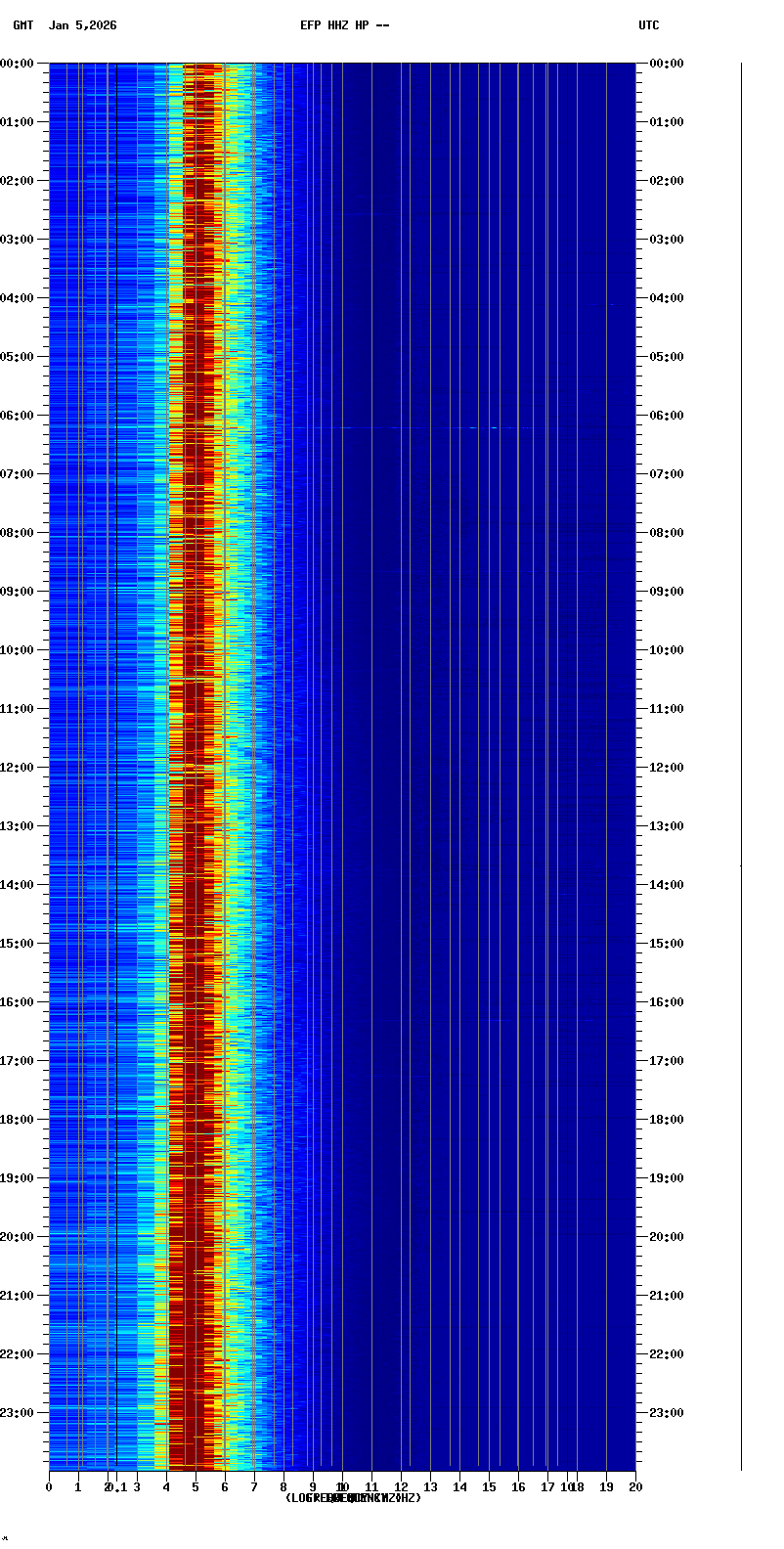This screenshot has height=1549, width=784.
Task: Click the UTC label at top right
Action: [649, 25]
